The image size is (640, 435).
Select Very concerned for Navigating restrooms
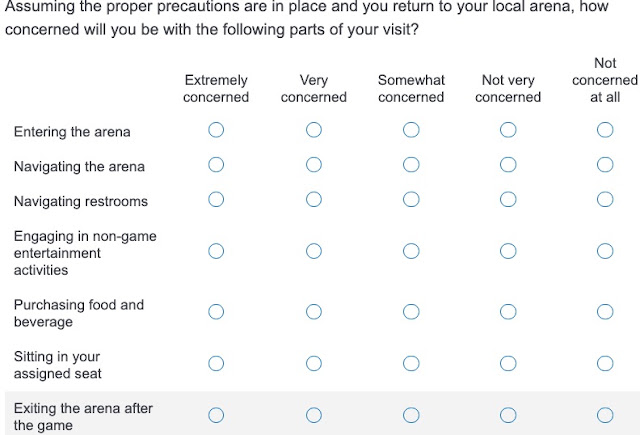313,200
